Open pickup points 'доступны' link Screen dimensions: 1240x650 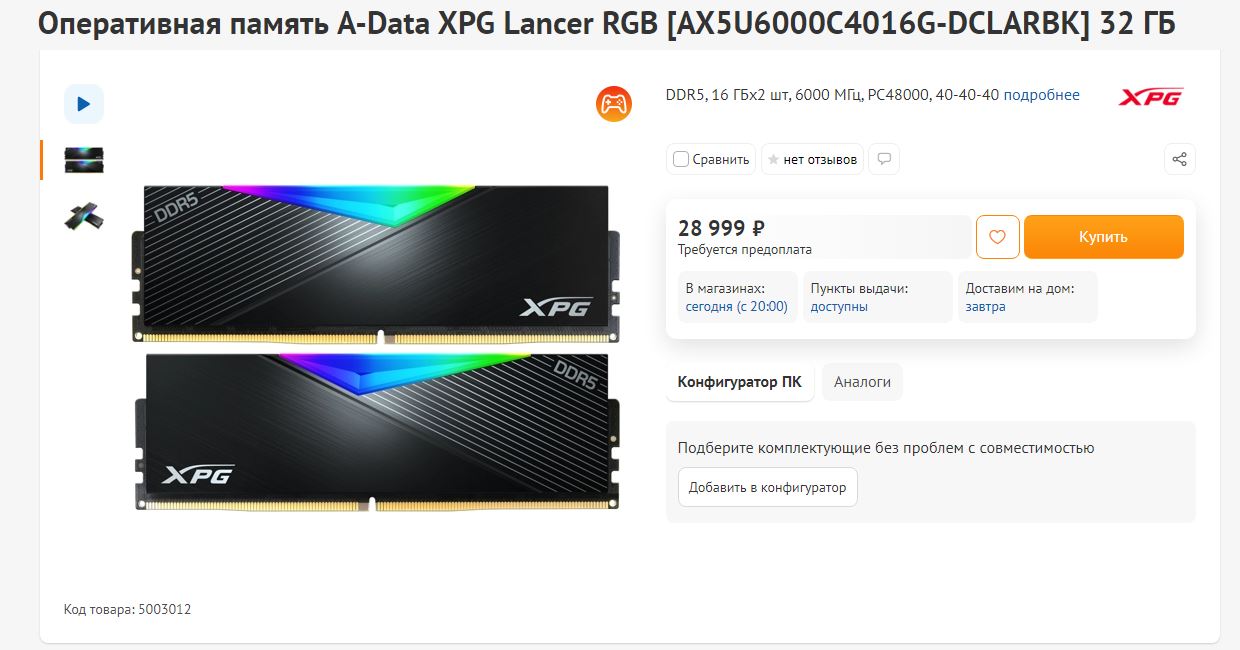839,306
